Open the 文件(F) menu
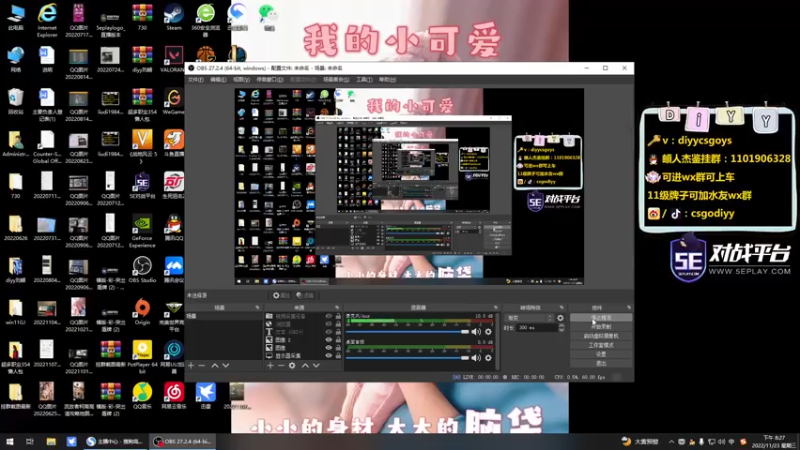 click(x=195, y=80)
